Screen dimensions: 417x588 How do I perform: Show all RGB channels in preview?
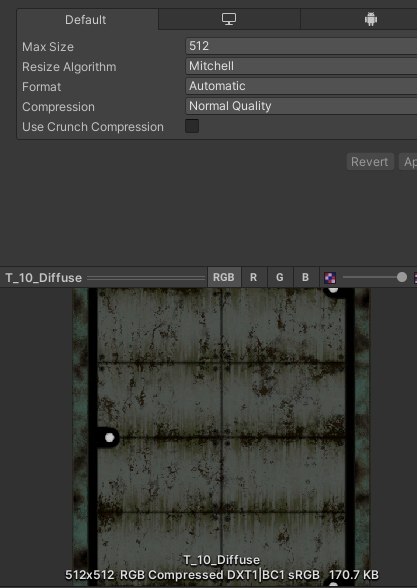(x=224, y=278)
